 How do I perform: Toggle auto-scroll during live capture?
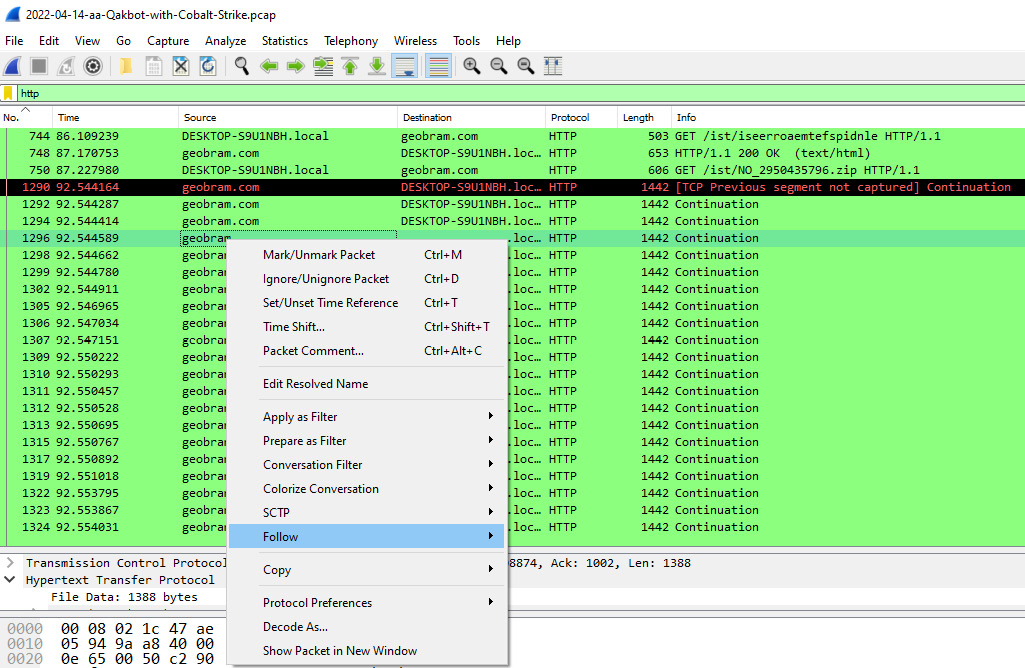405,66
